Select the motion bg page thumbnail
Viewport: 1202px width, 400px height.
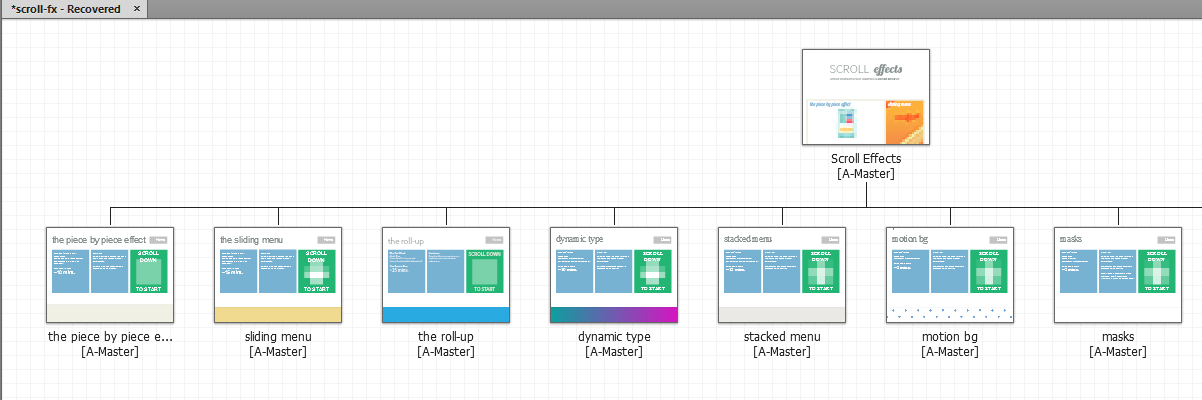[x=950, y=274]
